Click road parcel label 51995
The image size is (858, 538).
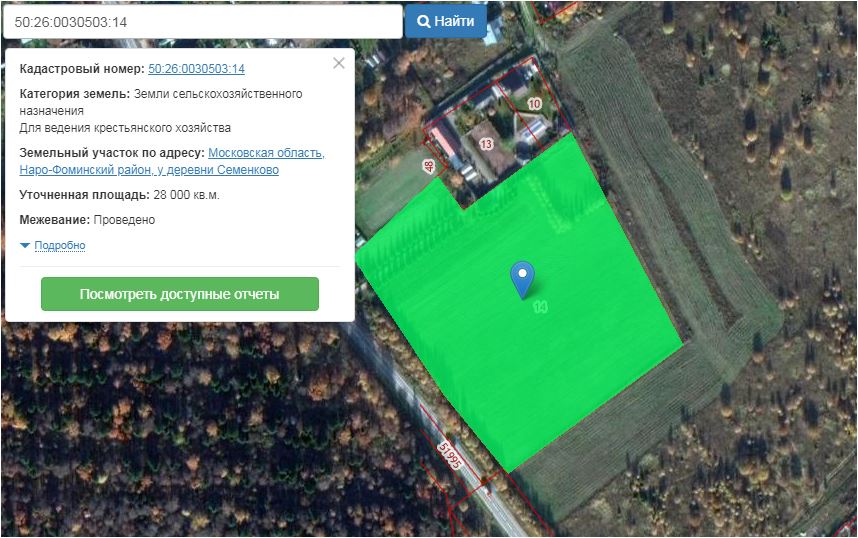[449, 455]
